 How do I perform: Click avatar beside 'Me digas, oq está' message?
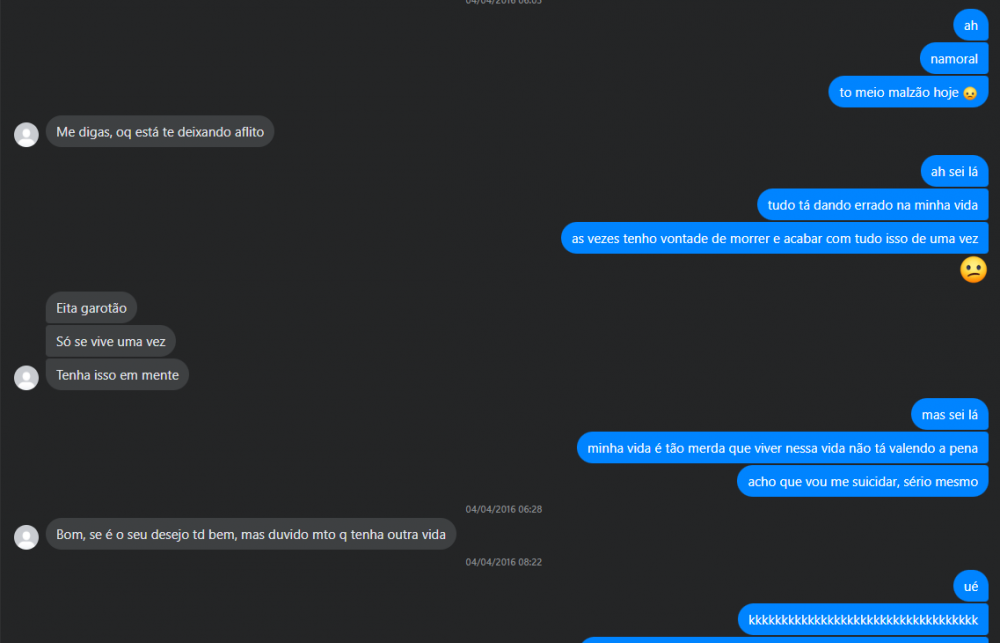tap(26, 135)
